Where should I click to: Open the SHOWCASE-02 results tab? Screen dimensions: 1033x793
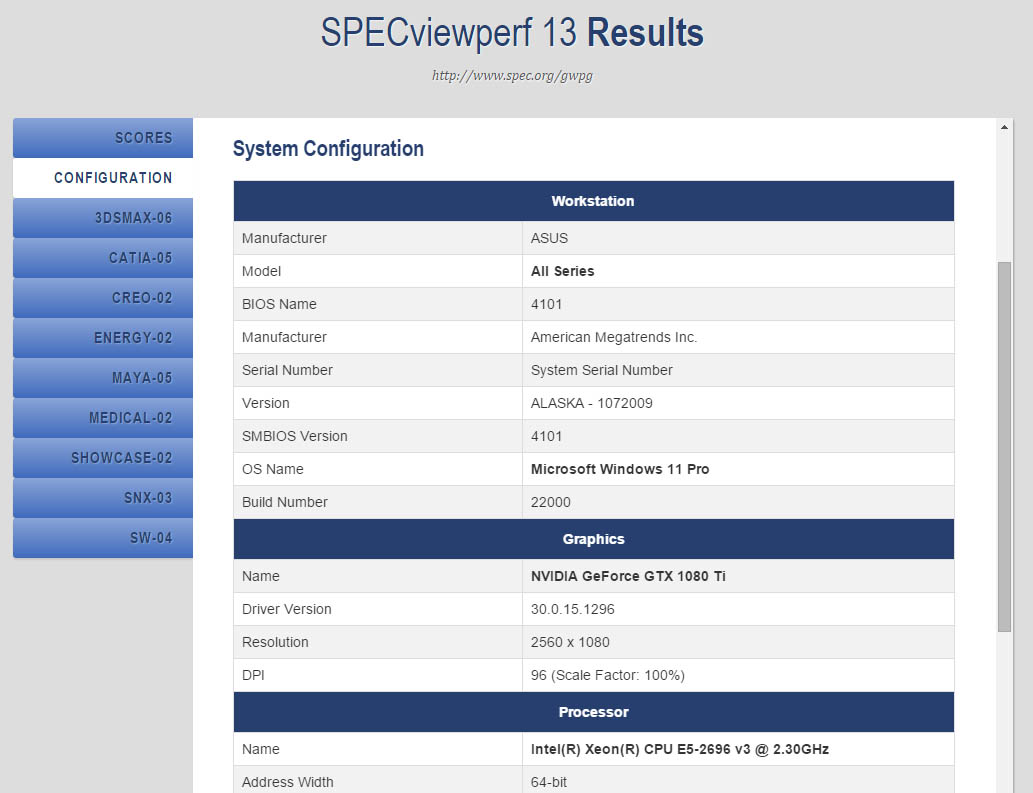[103, 458]
